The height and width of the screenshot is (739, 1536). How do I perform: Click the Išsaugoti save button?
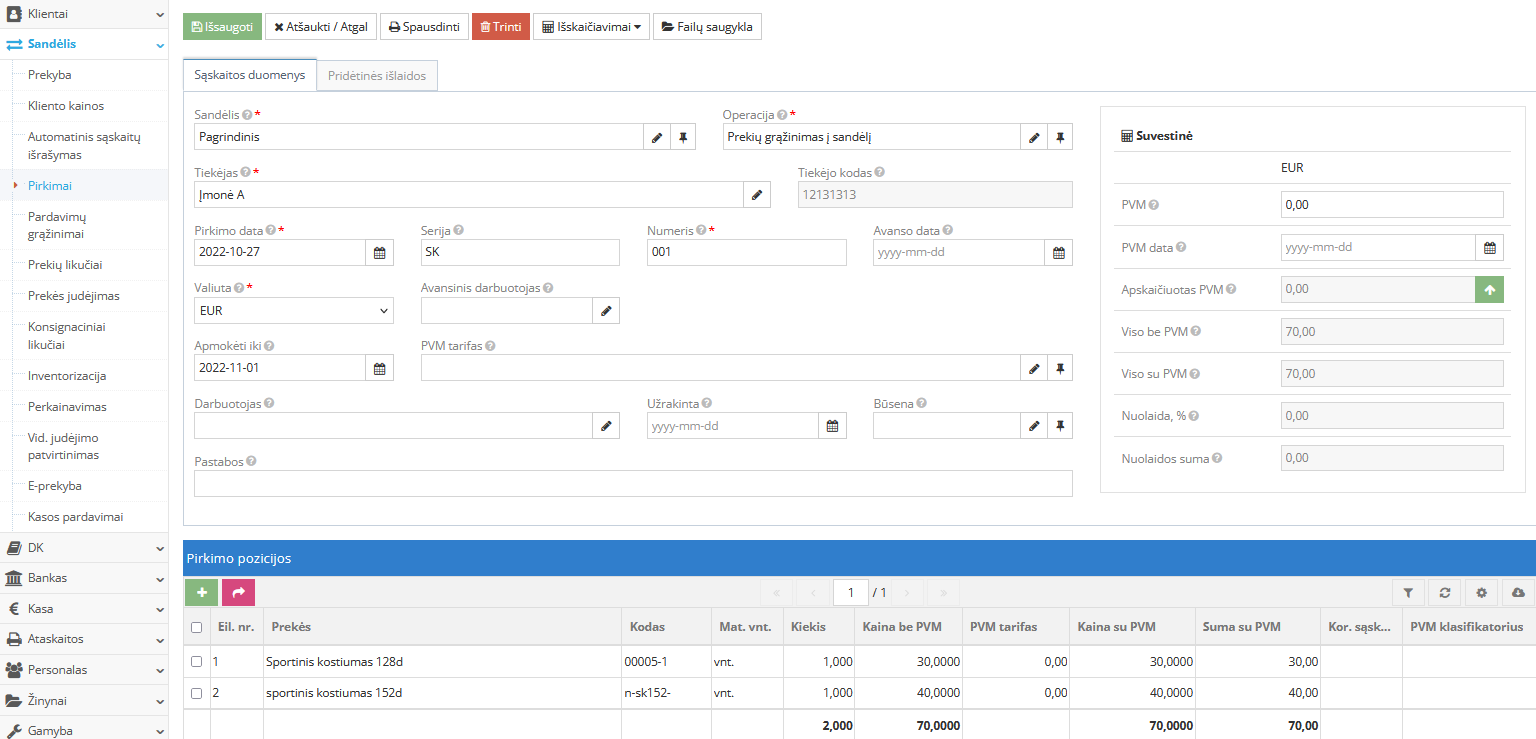222,27
